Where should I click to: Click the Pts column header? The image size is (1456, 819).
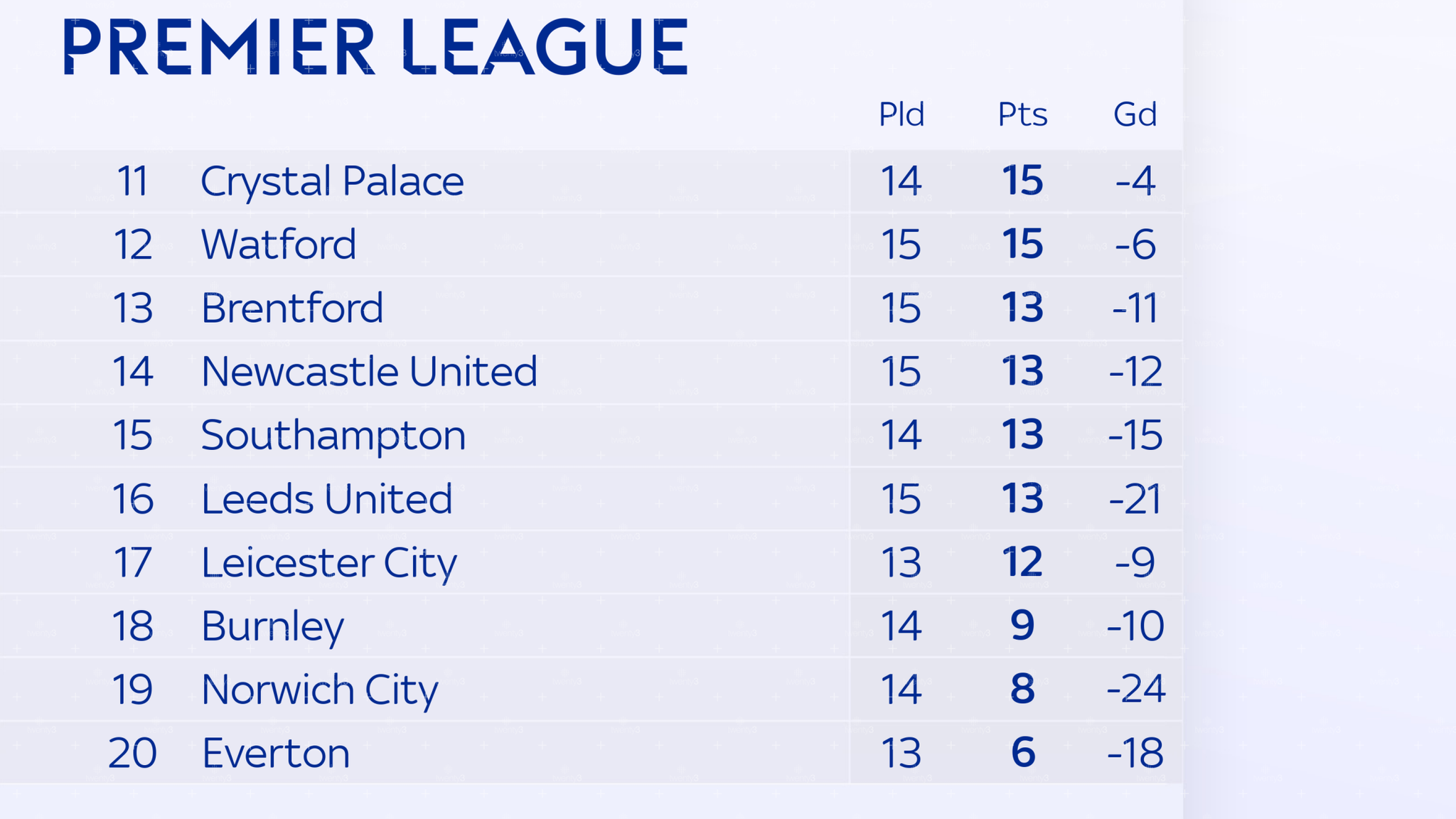tap(1022, 114)
